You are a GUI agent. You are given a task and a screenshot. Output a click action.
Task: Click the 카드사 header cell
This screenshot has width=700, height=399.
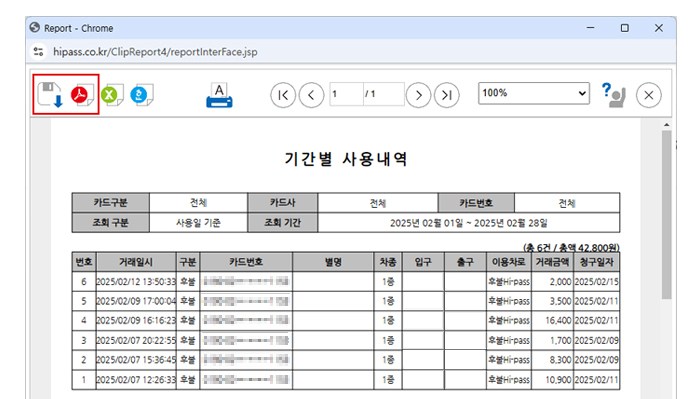tap(283, 203)
